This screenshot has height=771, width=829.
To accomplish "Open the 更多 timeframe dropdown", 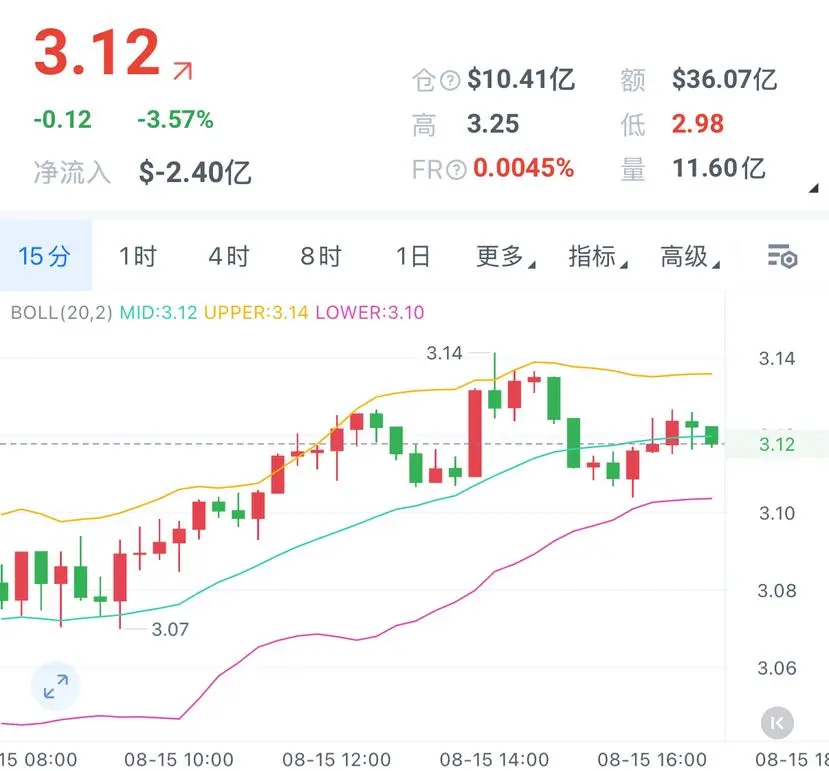I will tap(505, 256).
